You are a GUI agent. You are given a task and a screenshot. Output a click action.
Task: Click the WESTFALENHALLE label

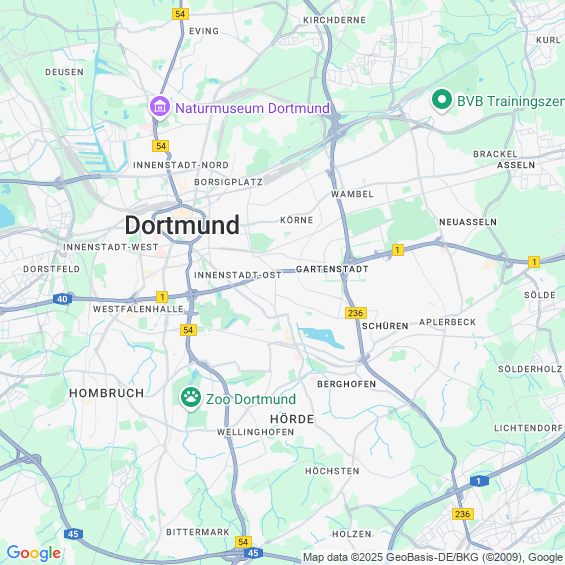pyautogui.click(x=138, y=309)
